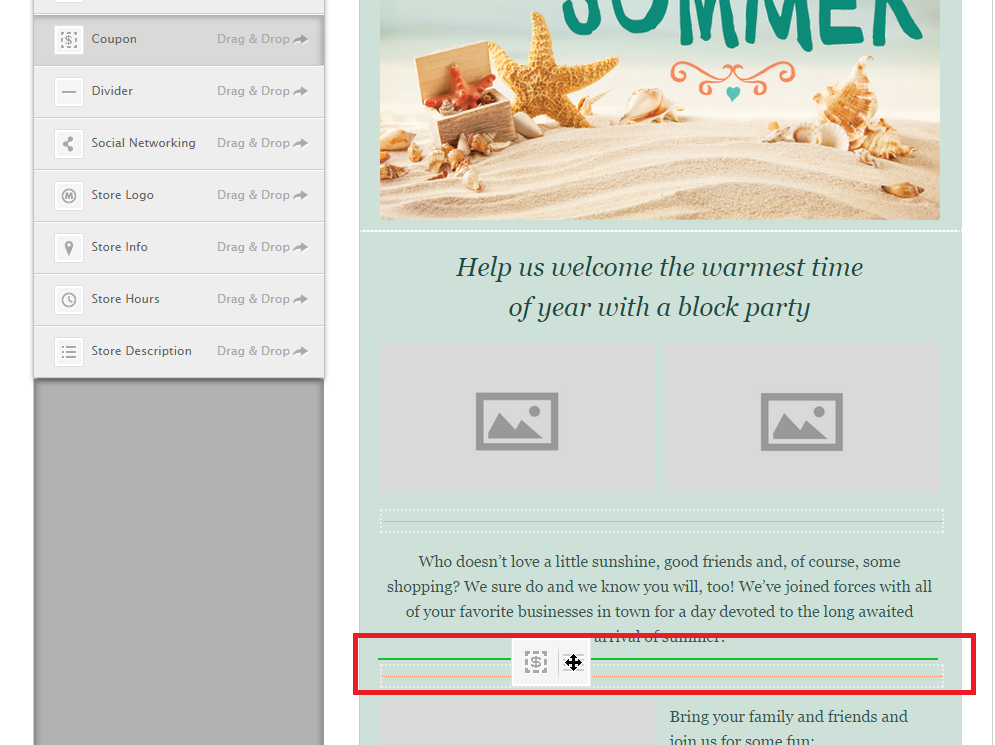Viewport: 995px width, 745px height.
Task: Pick the Store Logo block icon
Action: [x=68, y=196]
